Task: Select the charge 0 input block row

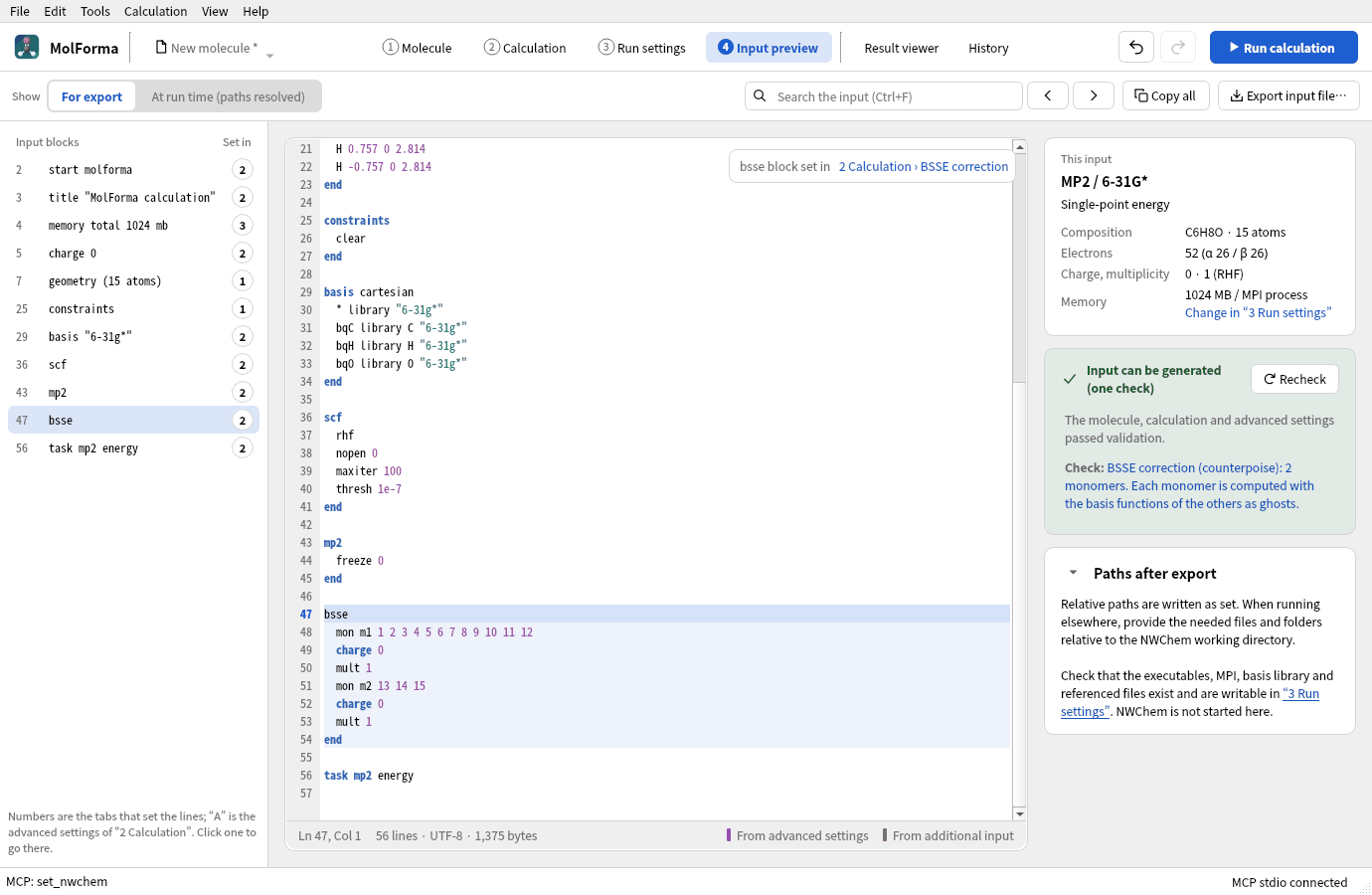Action: [133, 254]
